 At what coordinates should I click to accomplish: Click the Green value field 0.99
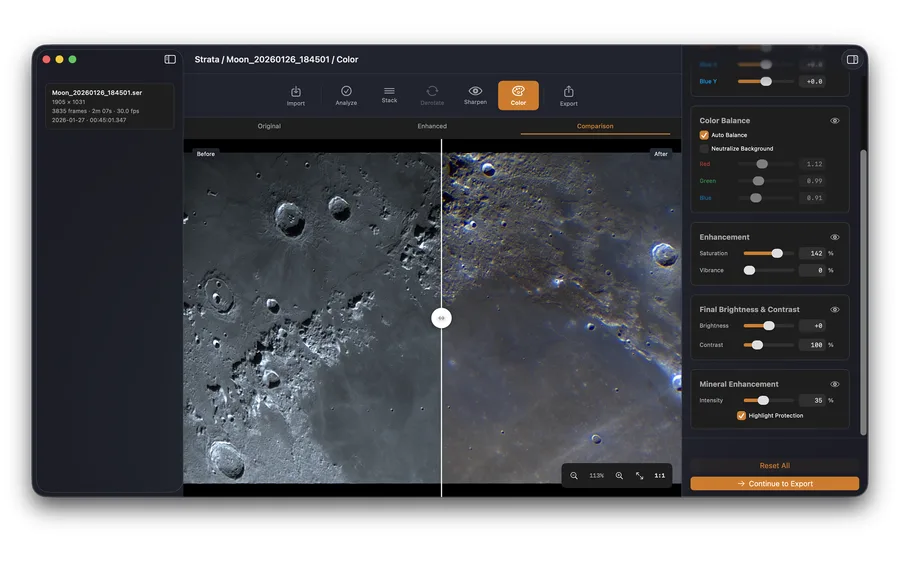coord(813,181)
